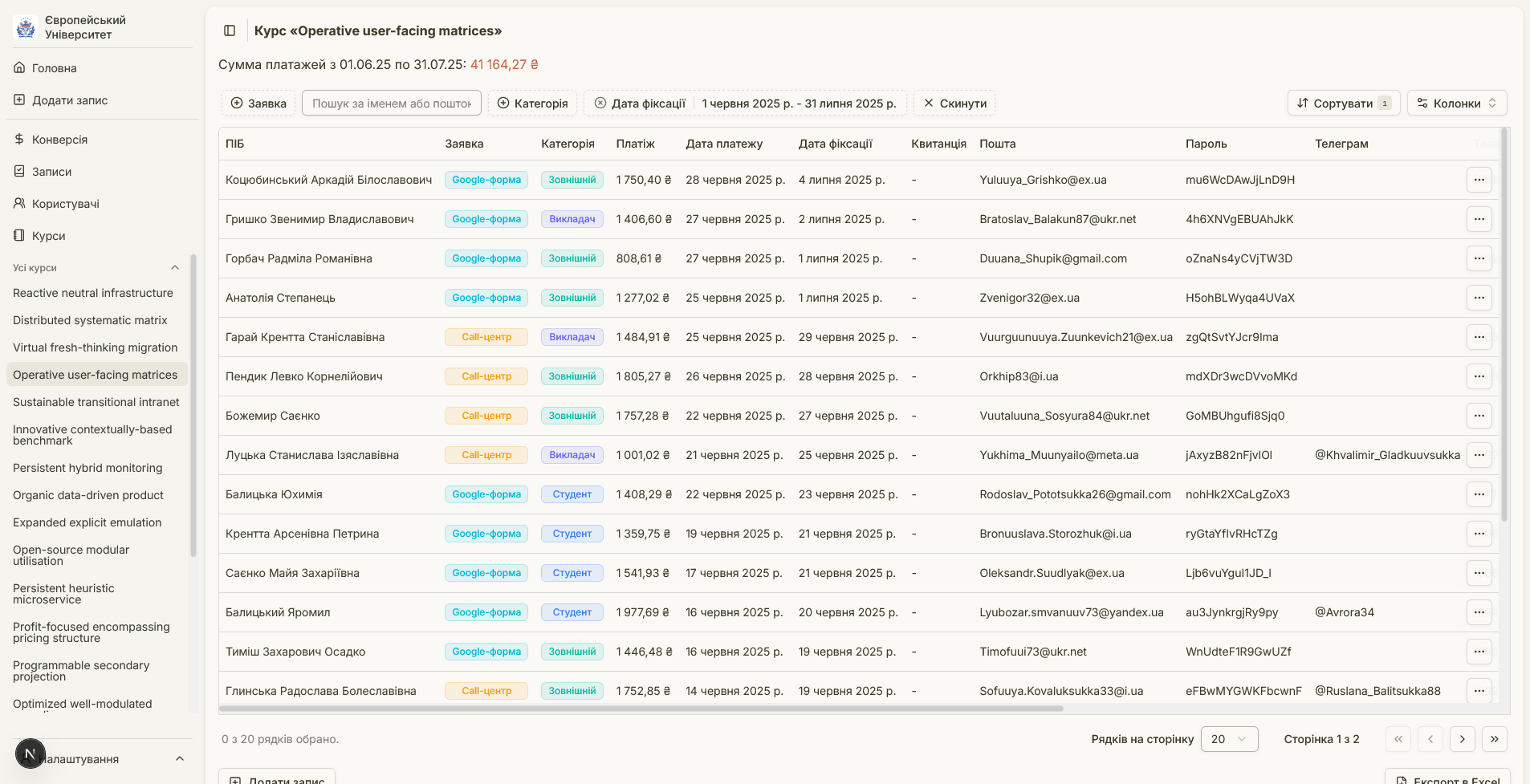This screenshot has height=784, width=1530.
Task: Focus the name or email search field
Action: tap(392, 104)
